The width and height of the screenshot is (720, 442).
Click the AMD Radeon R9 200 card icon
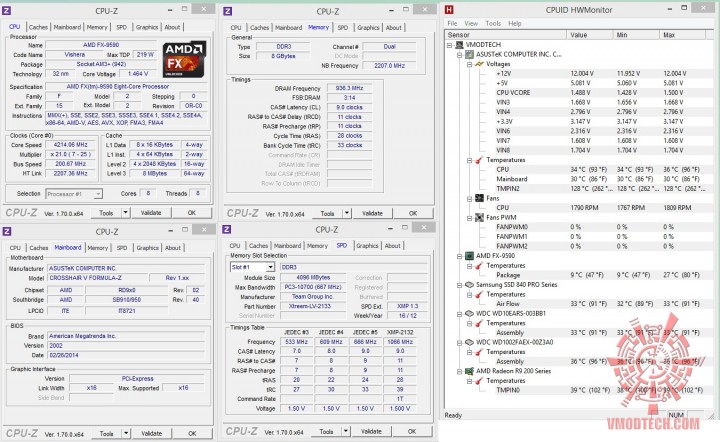469,371
